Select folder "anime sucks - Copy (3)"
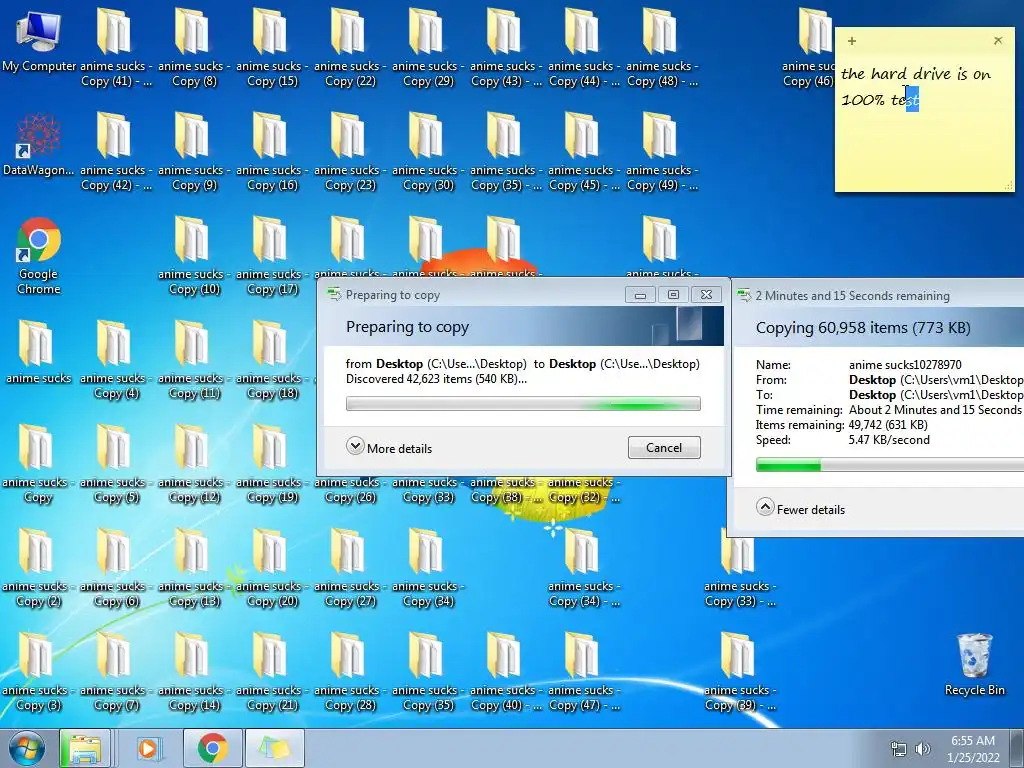This screenshot has height=768, width=1024. (39, 671)
